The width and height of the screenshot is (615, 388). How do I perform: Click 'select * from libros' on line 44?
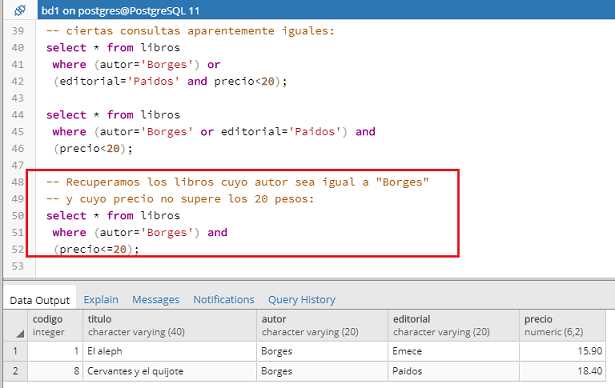click(113, 115)
